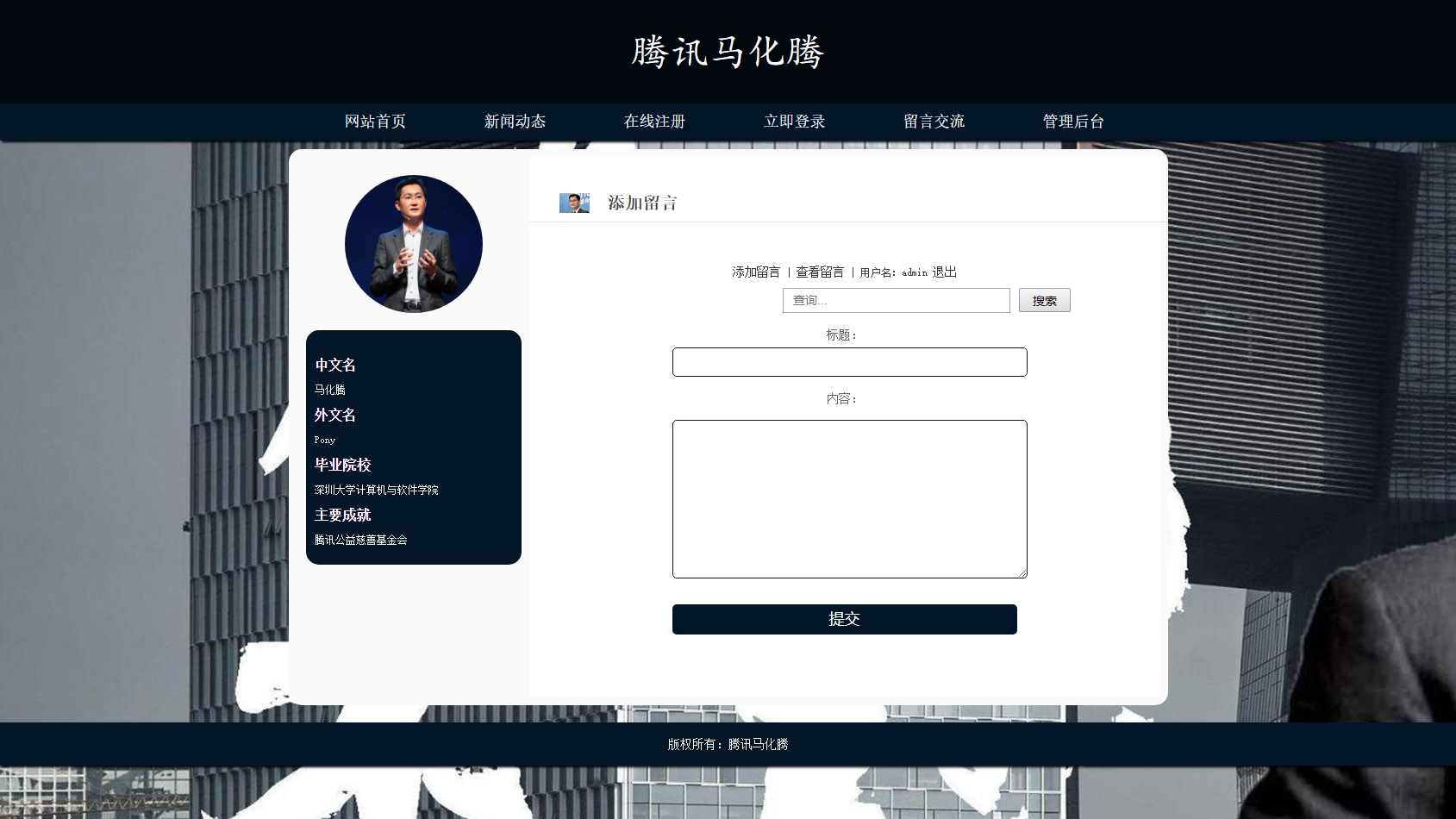This screenshot has height=819, width=1456.
Task: Click the 添加留言 link above the search
Action: coord(756,272)
